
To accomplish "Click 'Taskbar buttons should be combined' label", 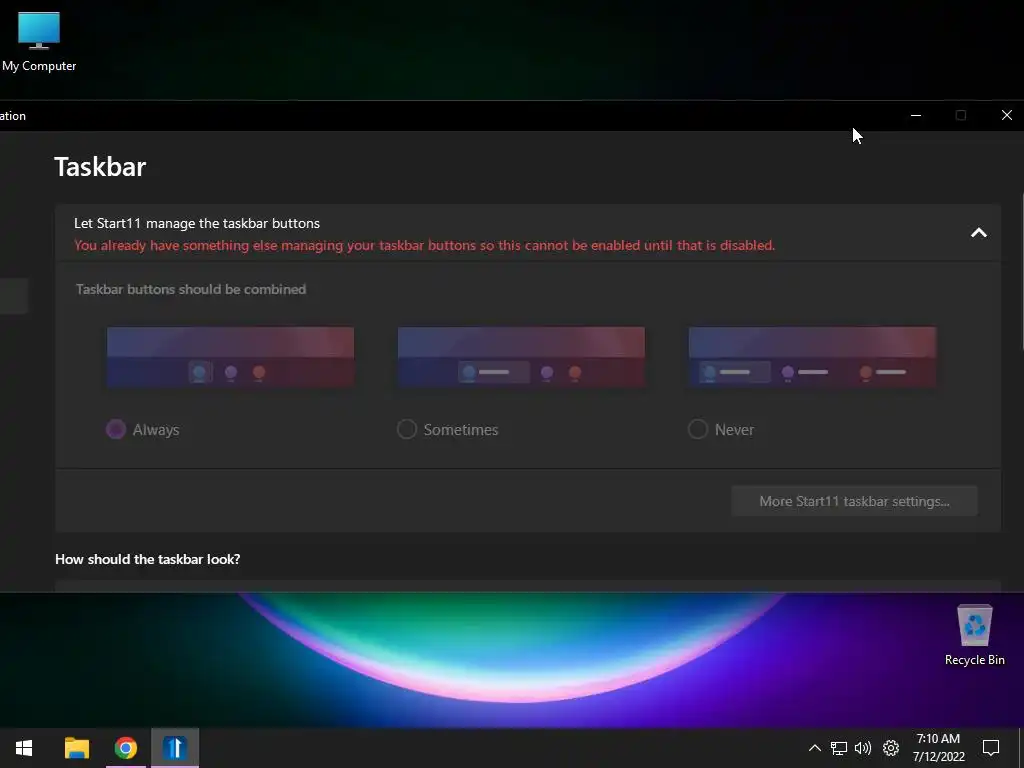I will pos(191,289).
